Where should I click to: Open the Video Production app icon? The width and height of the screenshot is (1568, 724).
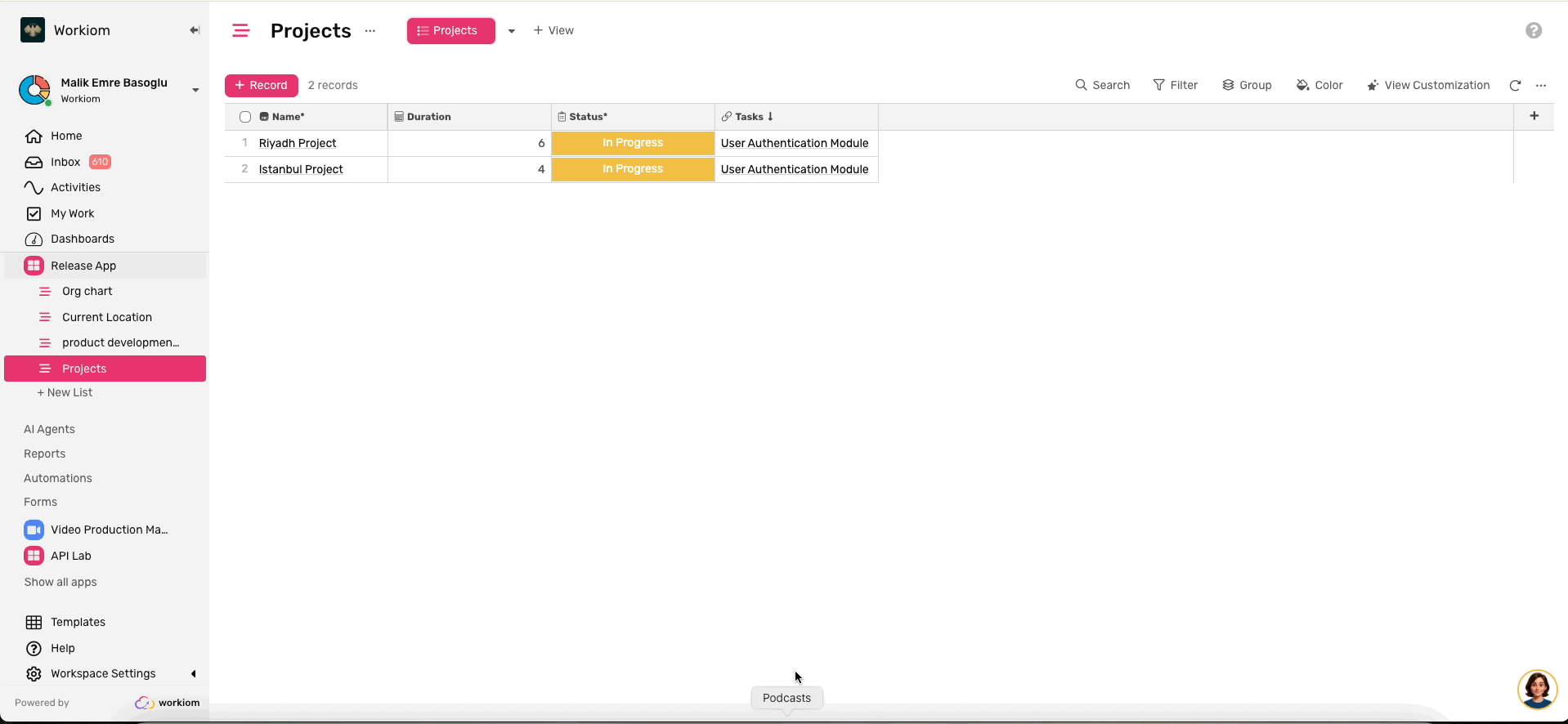click(34, 530)
